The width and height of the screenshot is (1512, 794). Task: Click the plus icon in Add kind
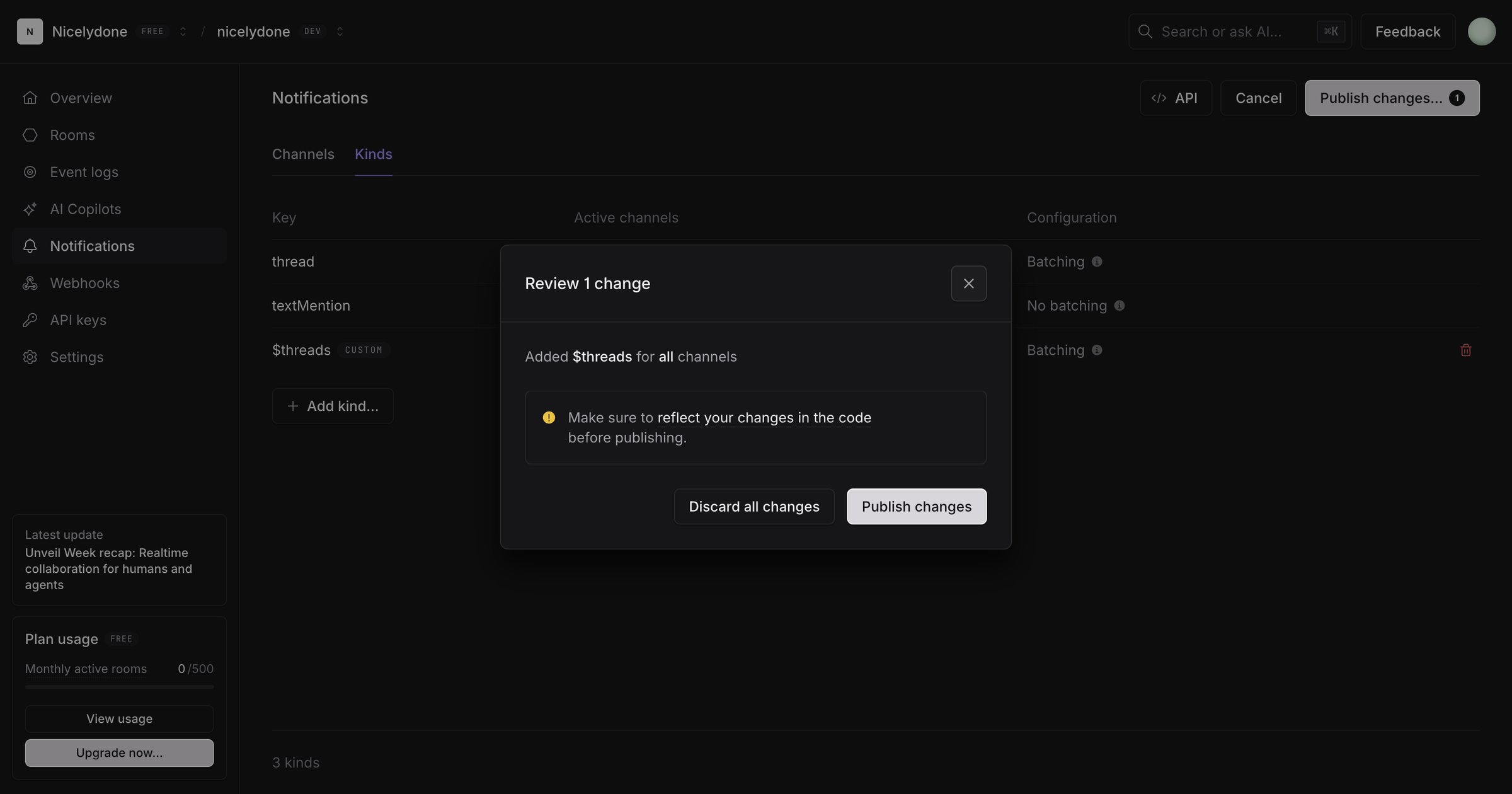point(292,406)
